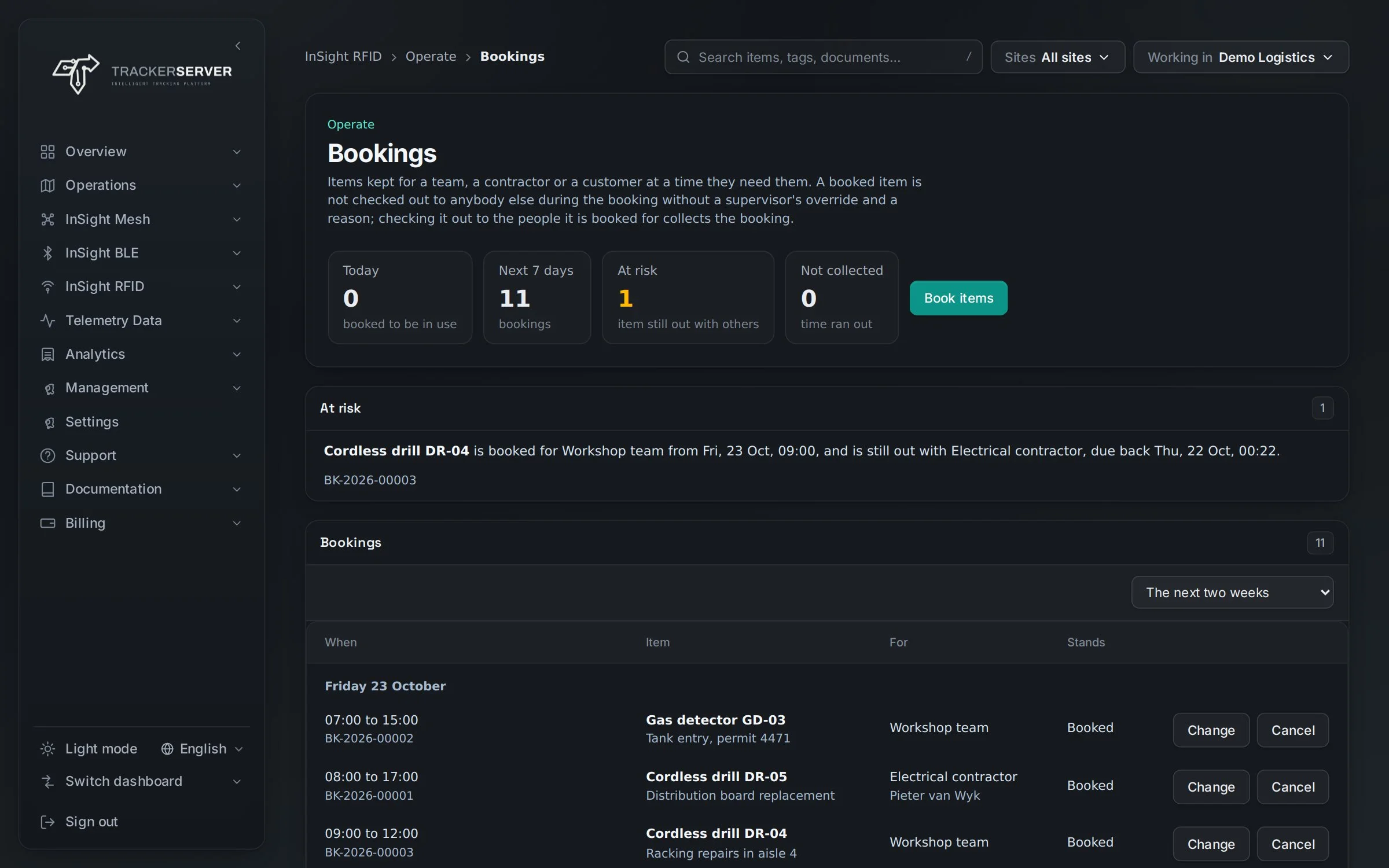Viewport: 1389px width, 868px height.
Task: Click the InSight Mesh network icon
Action: click(x=47, y=219)
